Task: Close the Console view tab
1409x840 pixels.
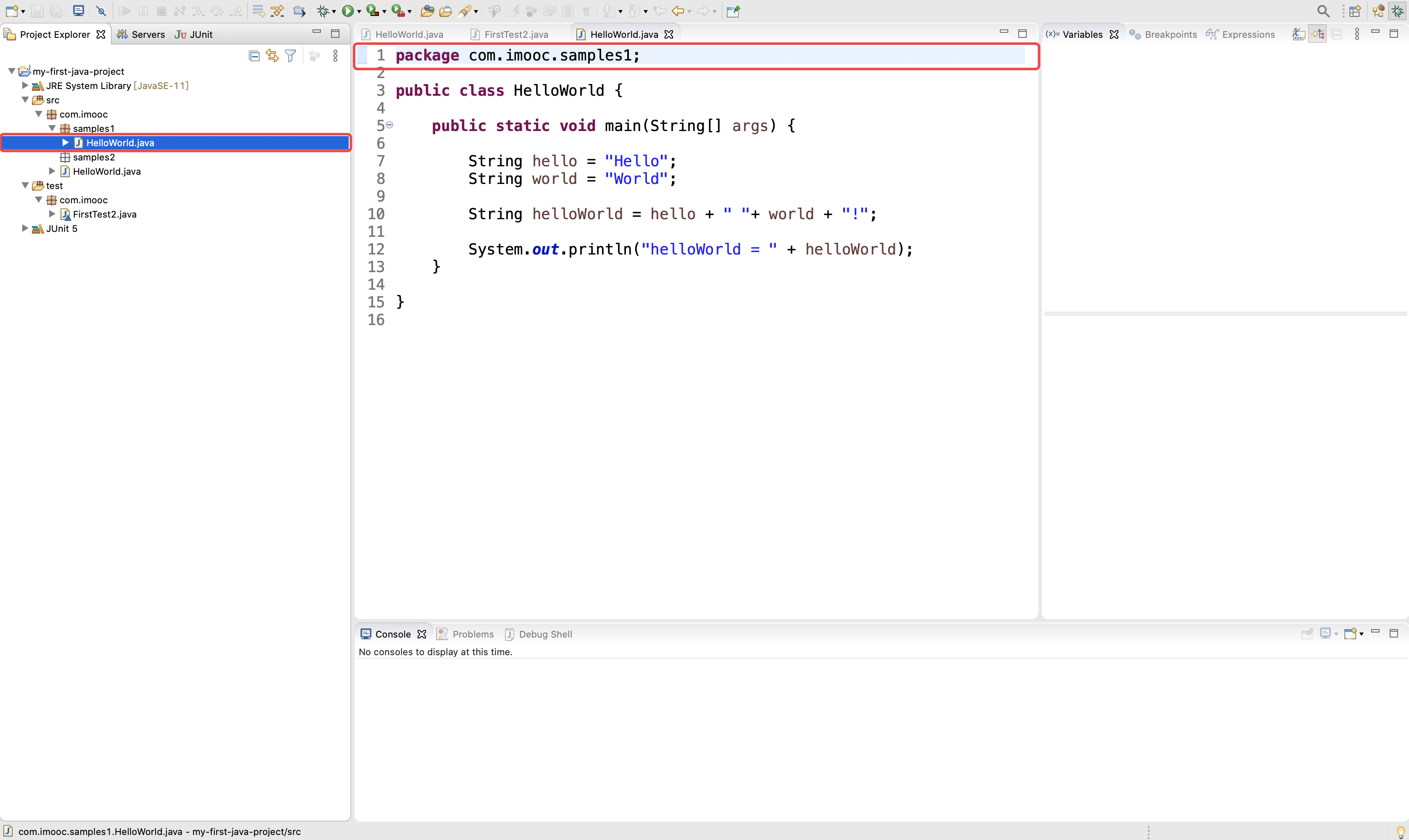Action: [422, 634]
